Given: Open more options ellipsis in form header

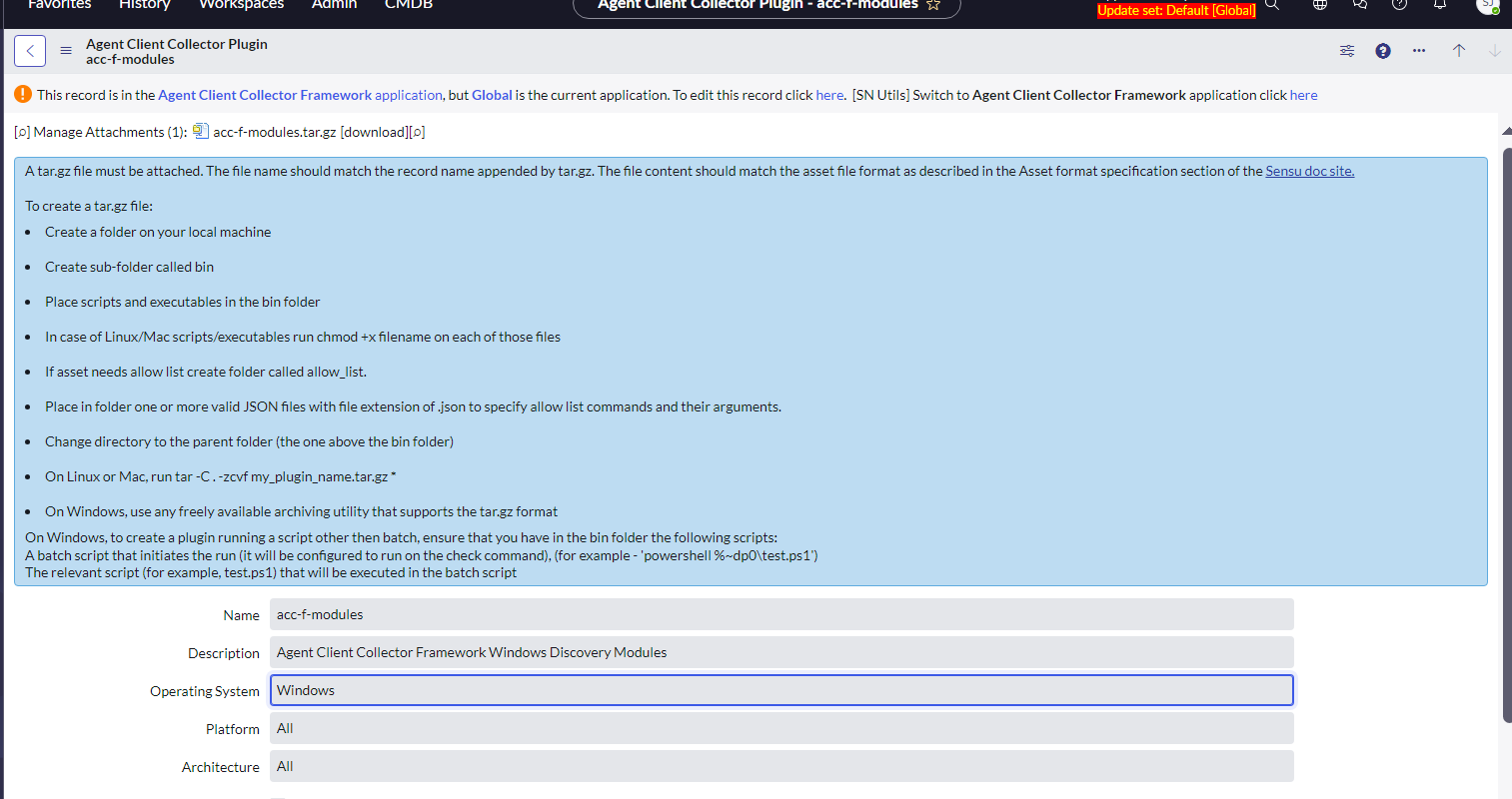Looking at the screenshot, I should tap(1419, 51).
